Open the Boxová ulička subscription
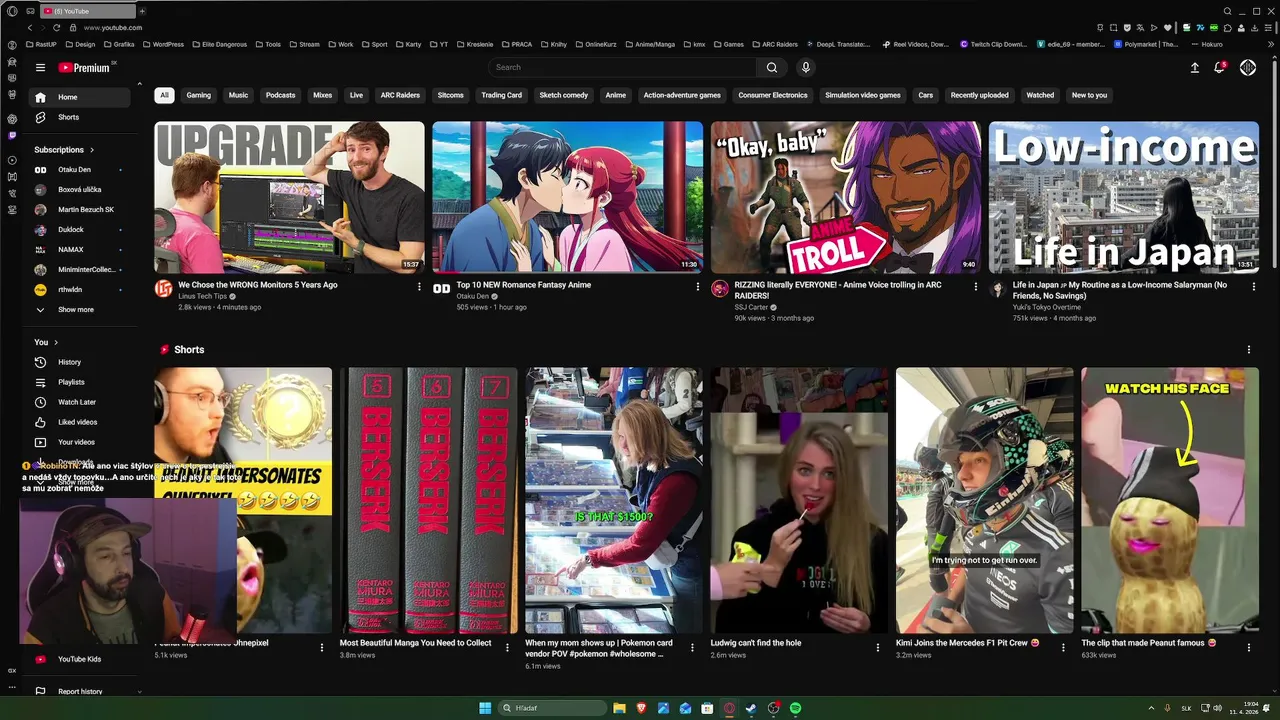 [x=80, y=190]
